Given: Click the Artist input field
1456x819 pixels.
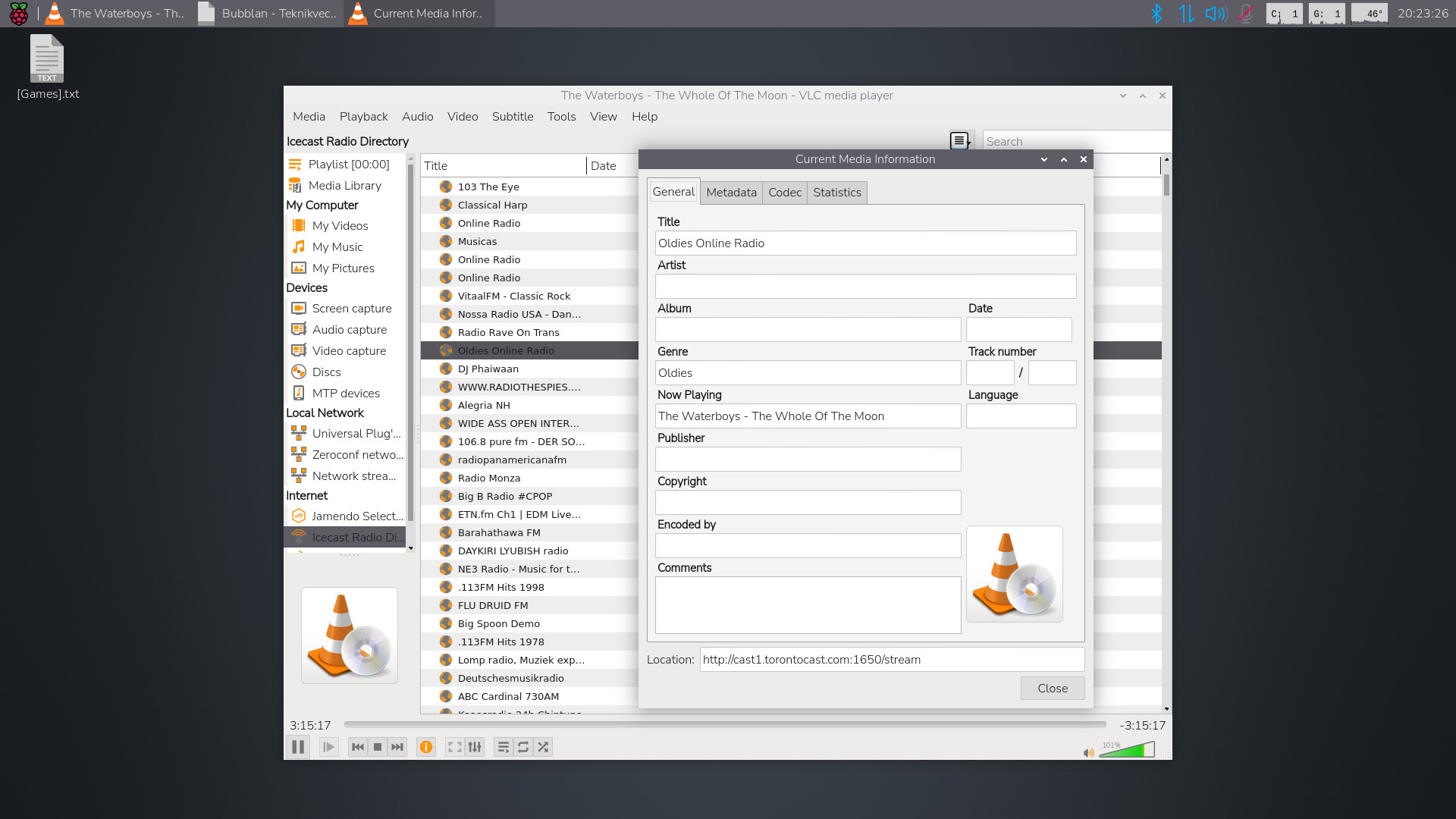Looking at the screenshot, I should [x=866, y=287].
